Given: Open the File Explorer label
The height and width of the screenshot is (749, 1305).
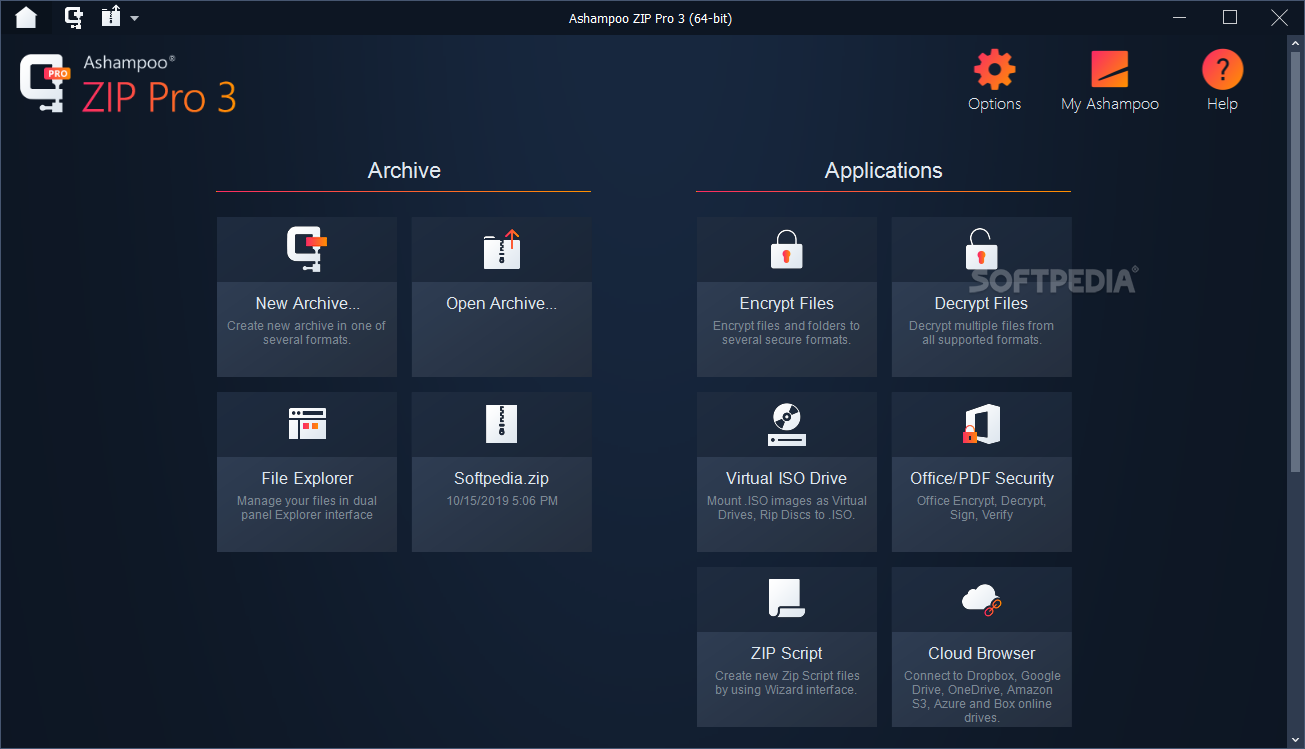Looking at the screenshot, I should pyautogui.click(x=307, y=478).
